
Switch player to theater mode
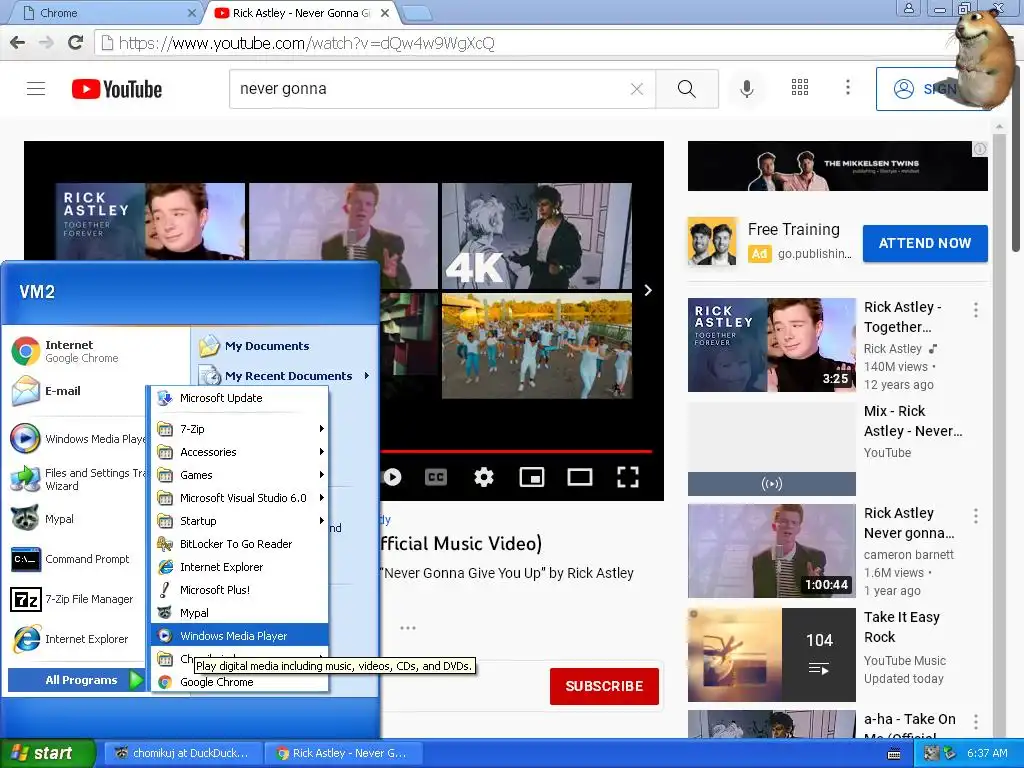point(580,477)
